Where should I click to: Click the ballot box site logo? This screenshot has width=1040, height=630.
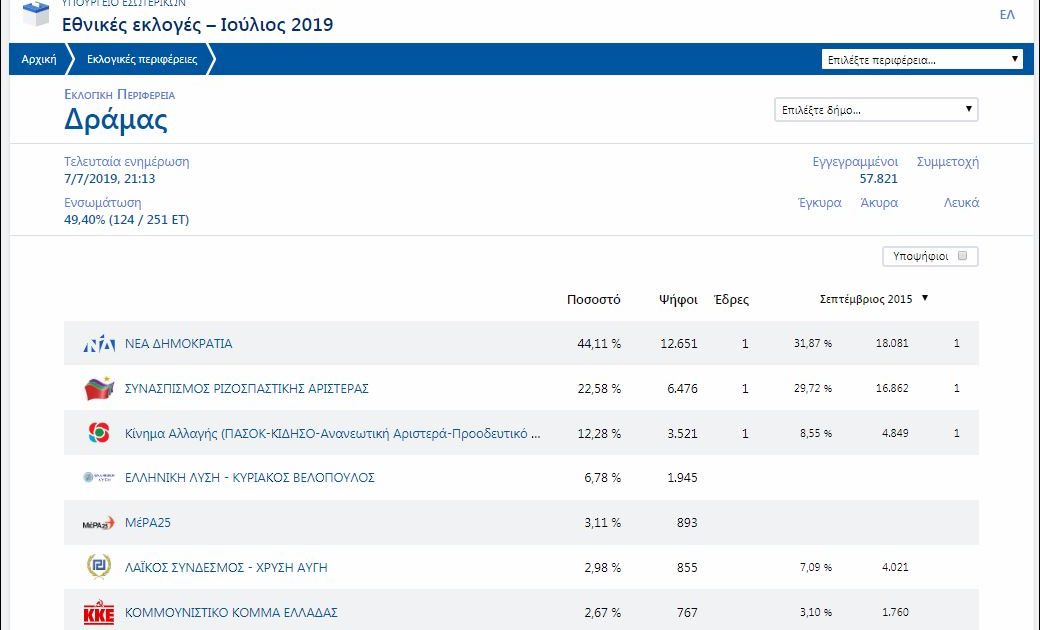[x=36, y=13]
